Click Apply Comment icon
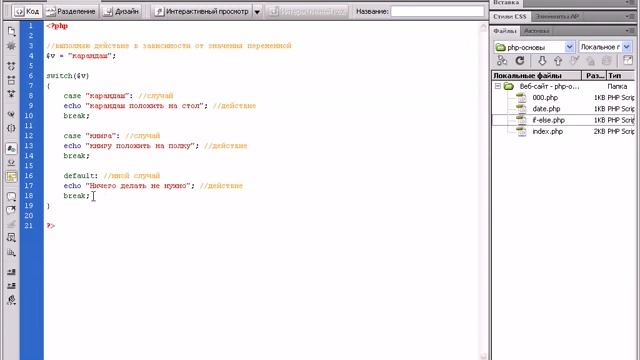640x360 pixels. [x=11, y=197]
